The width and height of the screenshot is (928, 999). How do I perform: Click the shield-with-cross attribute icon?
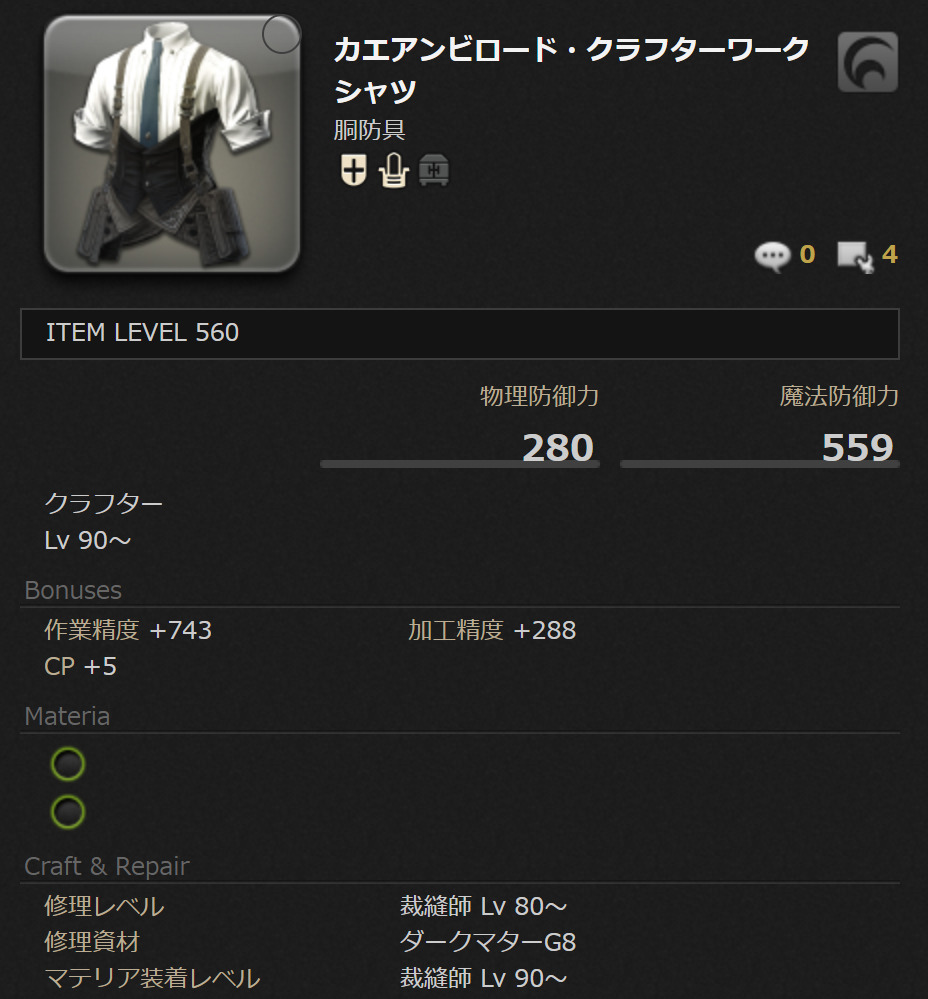click(x=353, y=170)
